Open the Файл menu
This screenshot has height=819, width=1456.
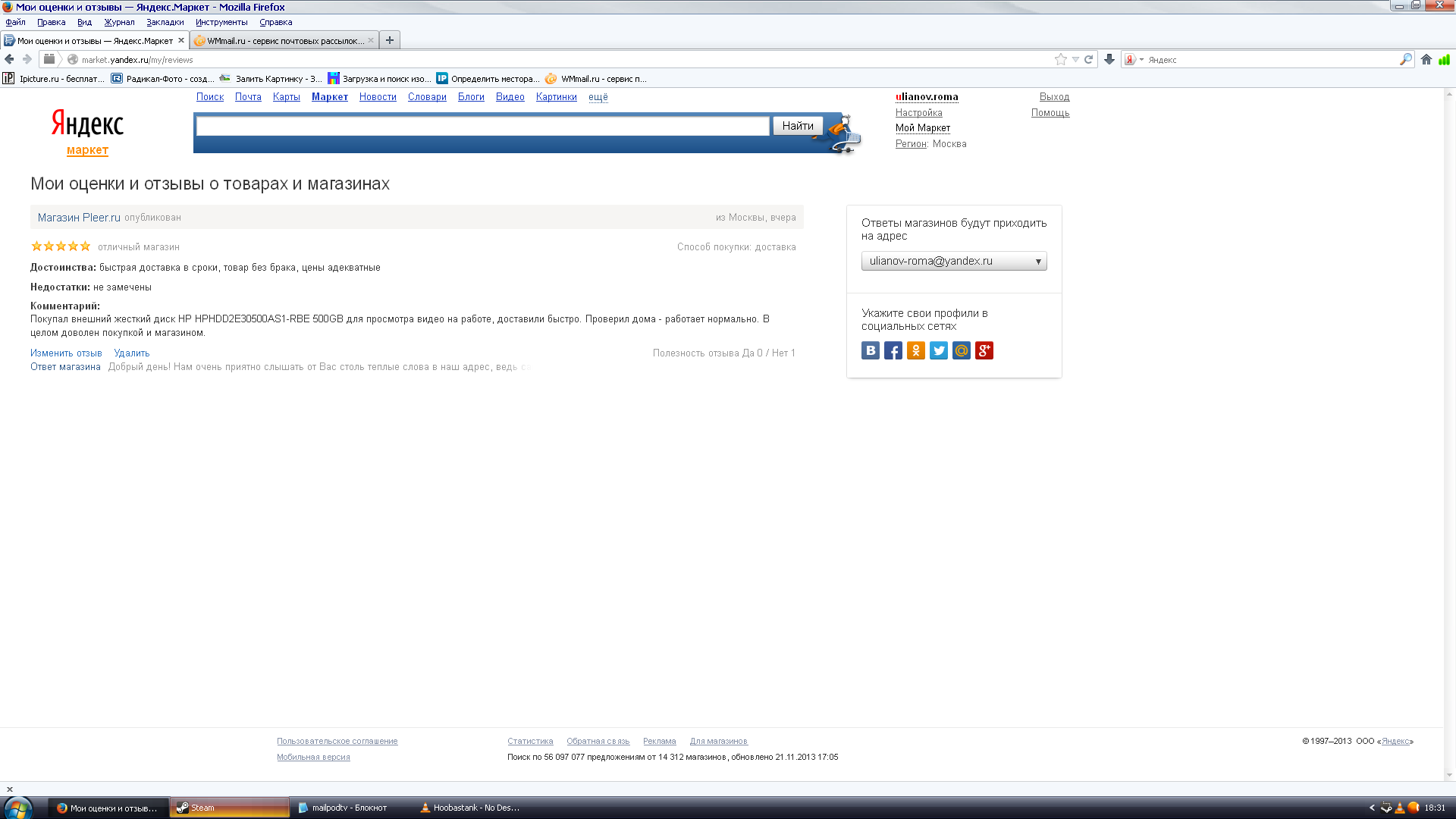pyautogui.click(x=15, y=22)
